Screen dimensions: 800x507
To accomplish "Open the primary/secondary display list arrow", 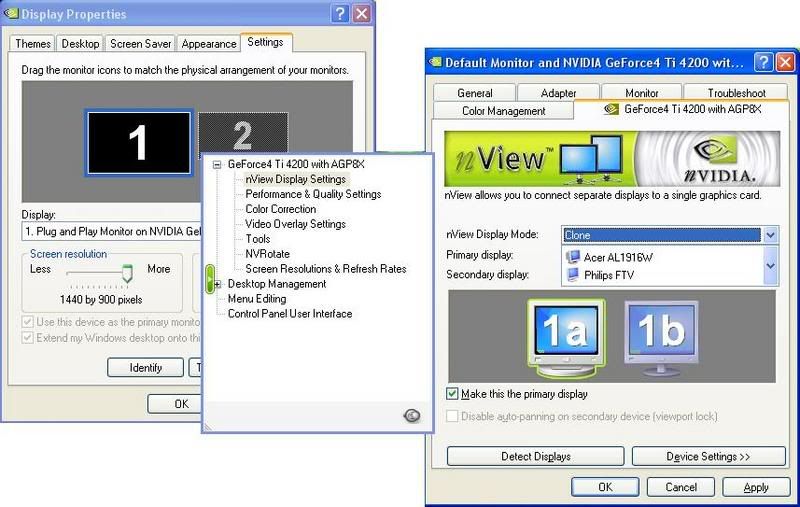I will coord(770,266).
